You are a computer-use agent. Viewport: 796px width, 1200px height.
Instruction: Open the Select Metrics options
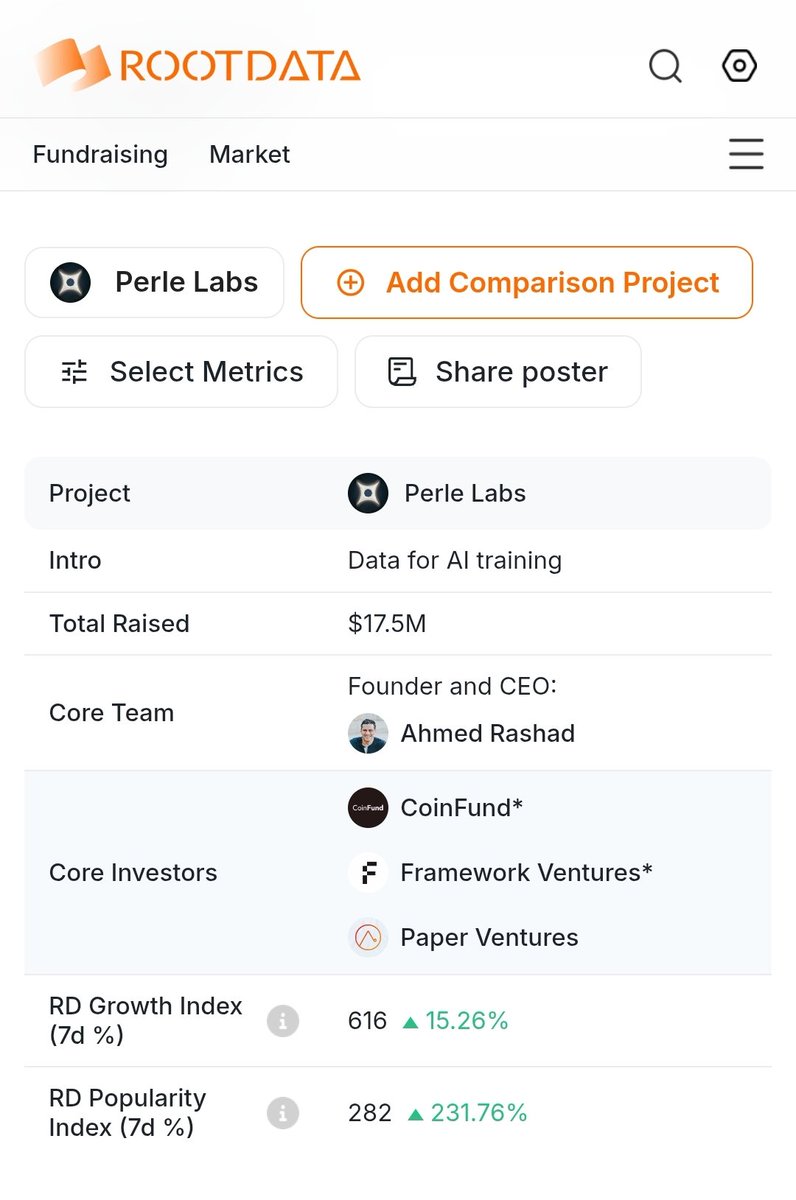[181, 372]
